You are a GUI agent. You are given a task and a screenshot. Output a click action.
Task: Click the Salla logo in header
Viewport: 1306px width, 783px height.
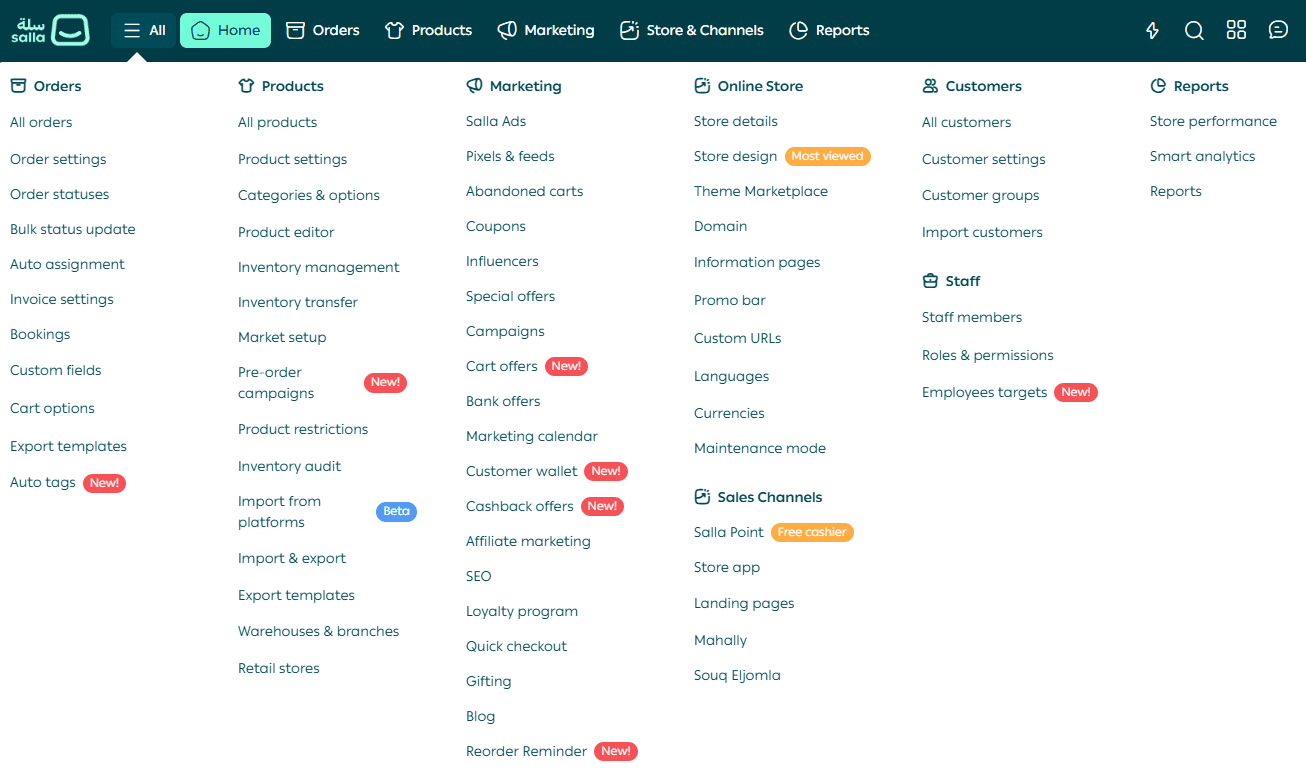pyautogui.click(x=50, y=30)
